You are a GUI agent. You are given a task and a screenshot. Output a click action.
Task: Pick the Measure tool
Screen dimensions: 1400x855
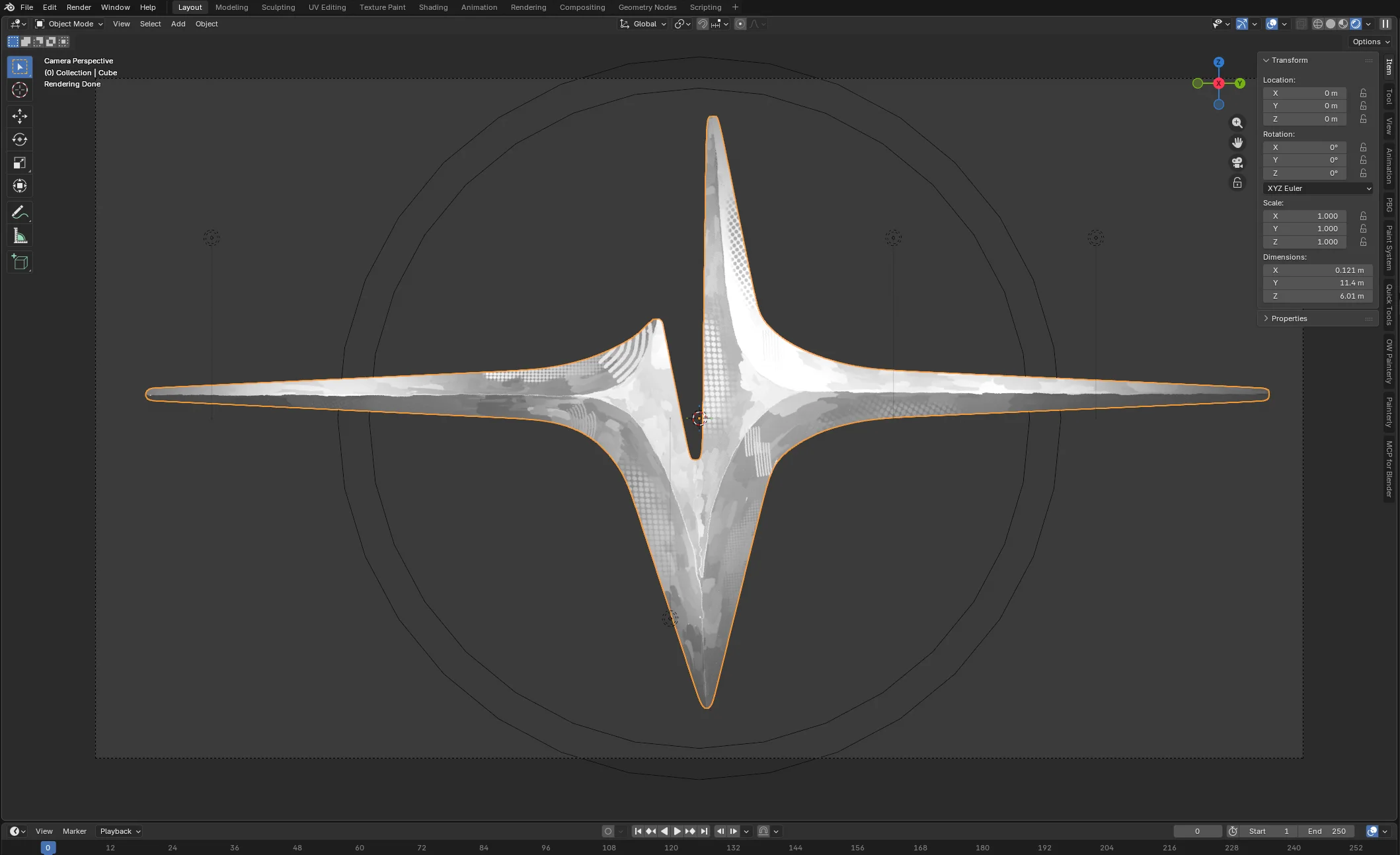point(20,236)
